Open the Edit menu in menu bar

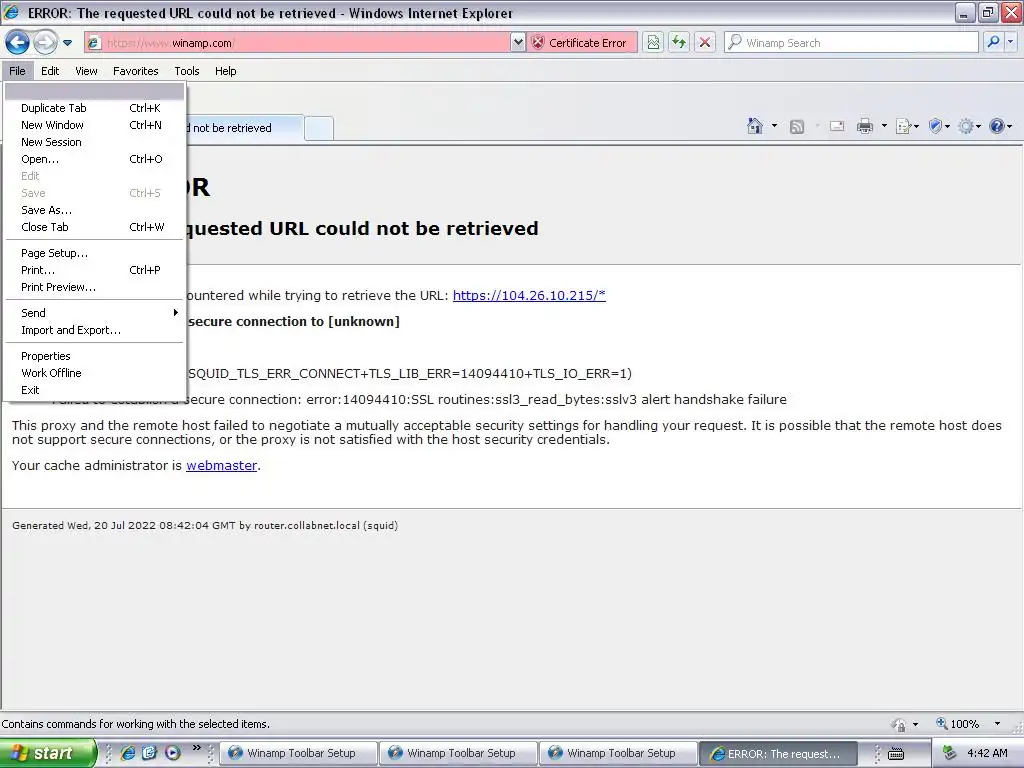click(x=50, y=71)
